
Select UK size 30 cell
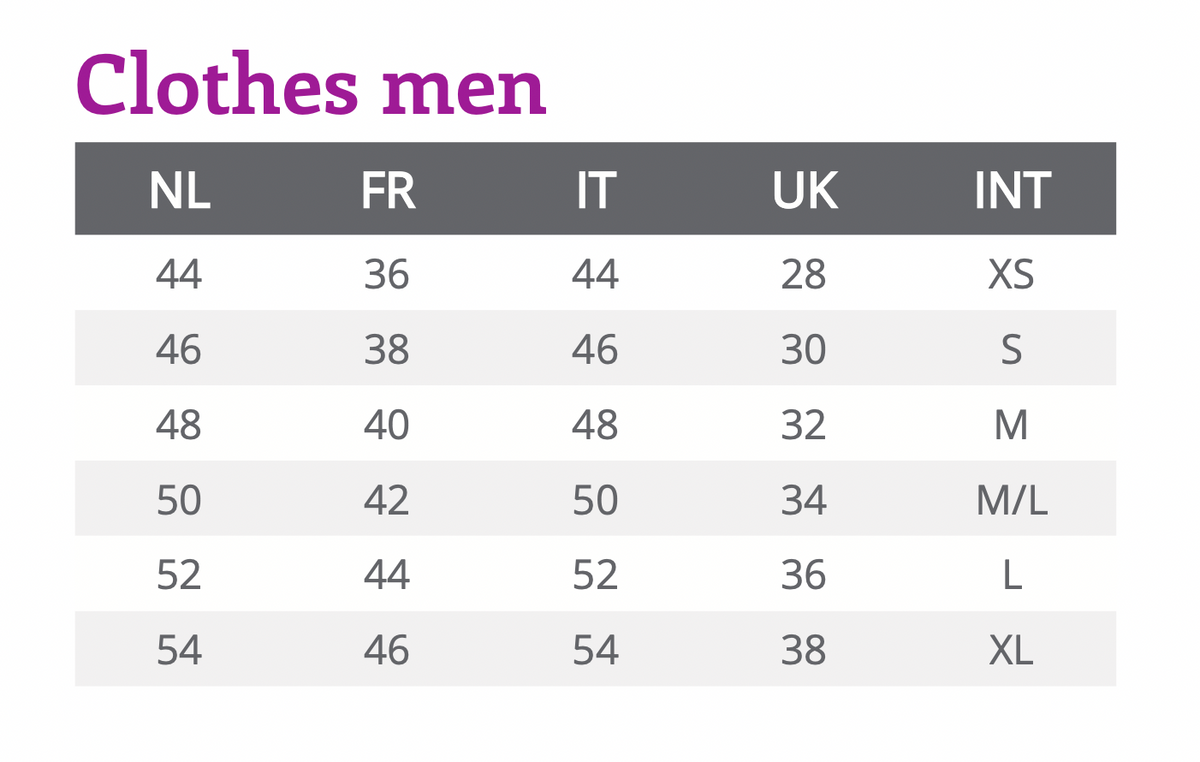(x=804, y=349)
